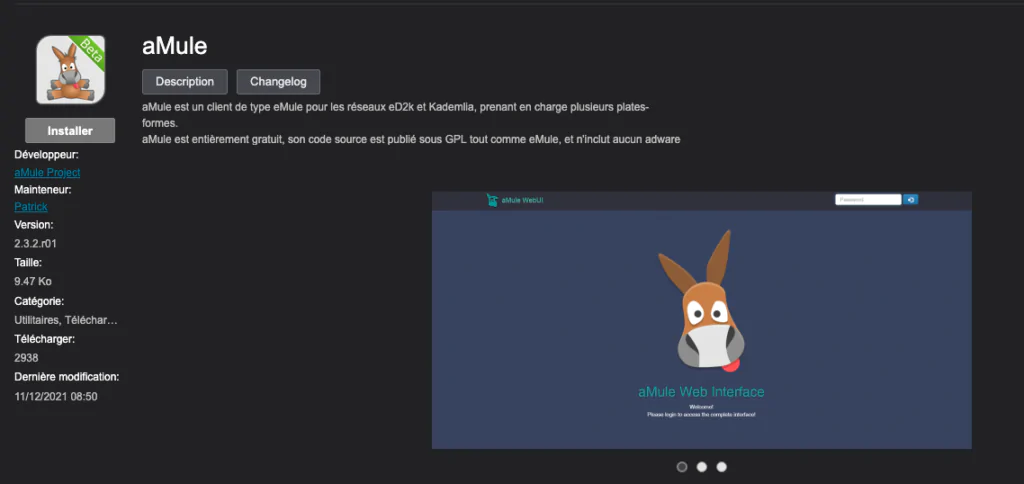Image resolution: width=1024 pixels, height=484 pixels.
Task: Open the Patrick maintainer link
Action: click(31, 206)
